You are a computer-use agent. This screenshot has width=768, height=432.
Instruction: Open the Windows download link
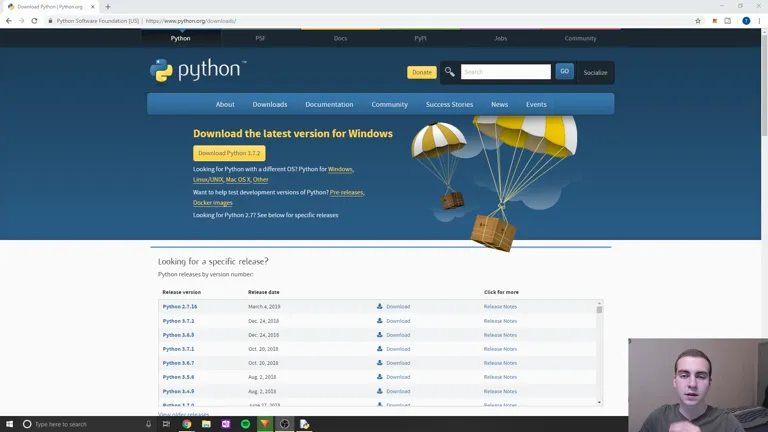coord(340,169)
